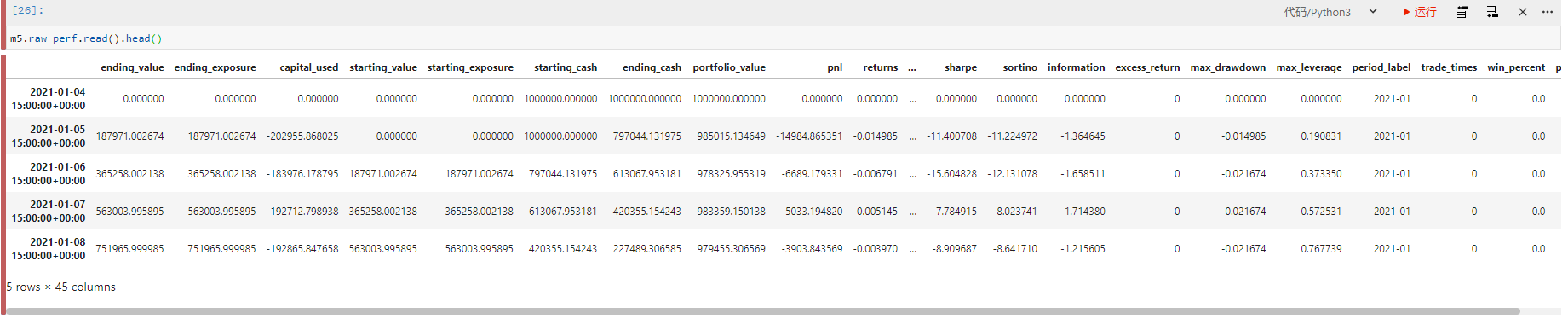Viewport: 1568px width, 319px height.
Task: Click the ending_value cell 187971.002674 in 2021-01-05 row
Action: point(129,136)
